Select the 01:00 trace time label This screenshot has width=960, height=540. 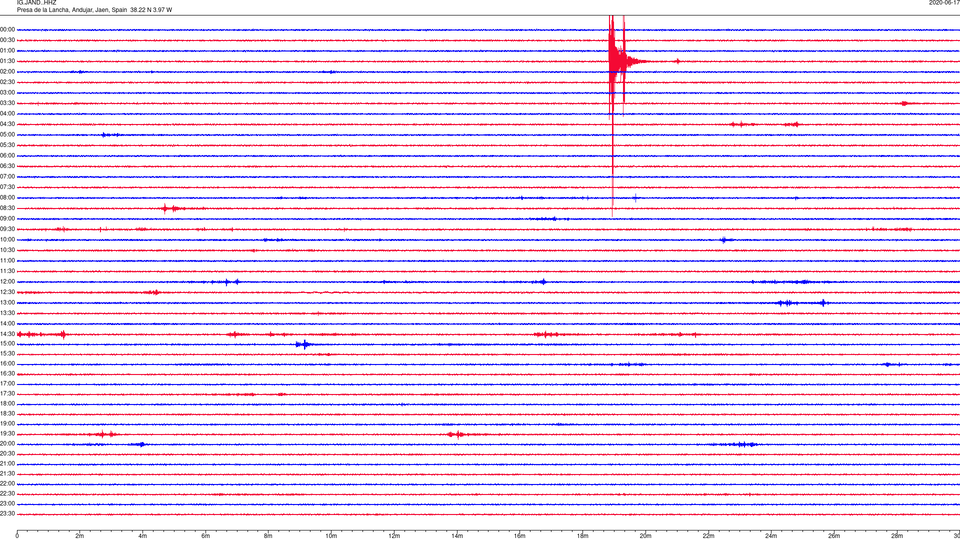click(7, 50)
